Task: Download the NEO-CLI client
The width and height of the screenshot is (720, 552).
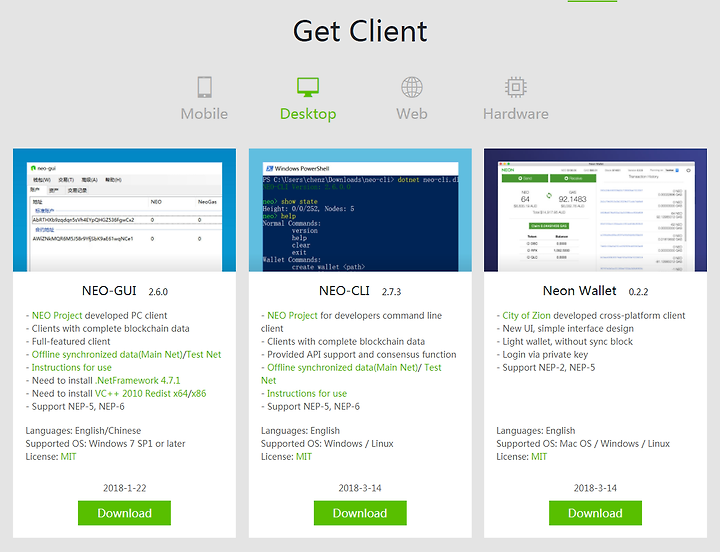Action: [360, 513]
